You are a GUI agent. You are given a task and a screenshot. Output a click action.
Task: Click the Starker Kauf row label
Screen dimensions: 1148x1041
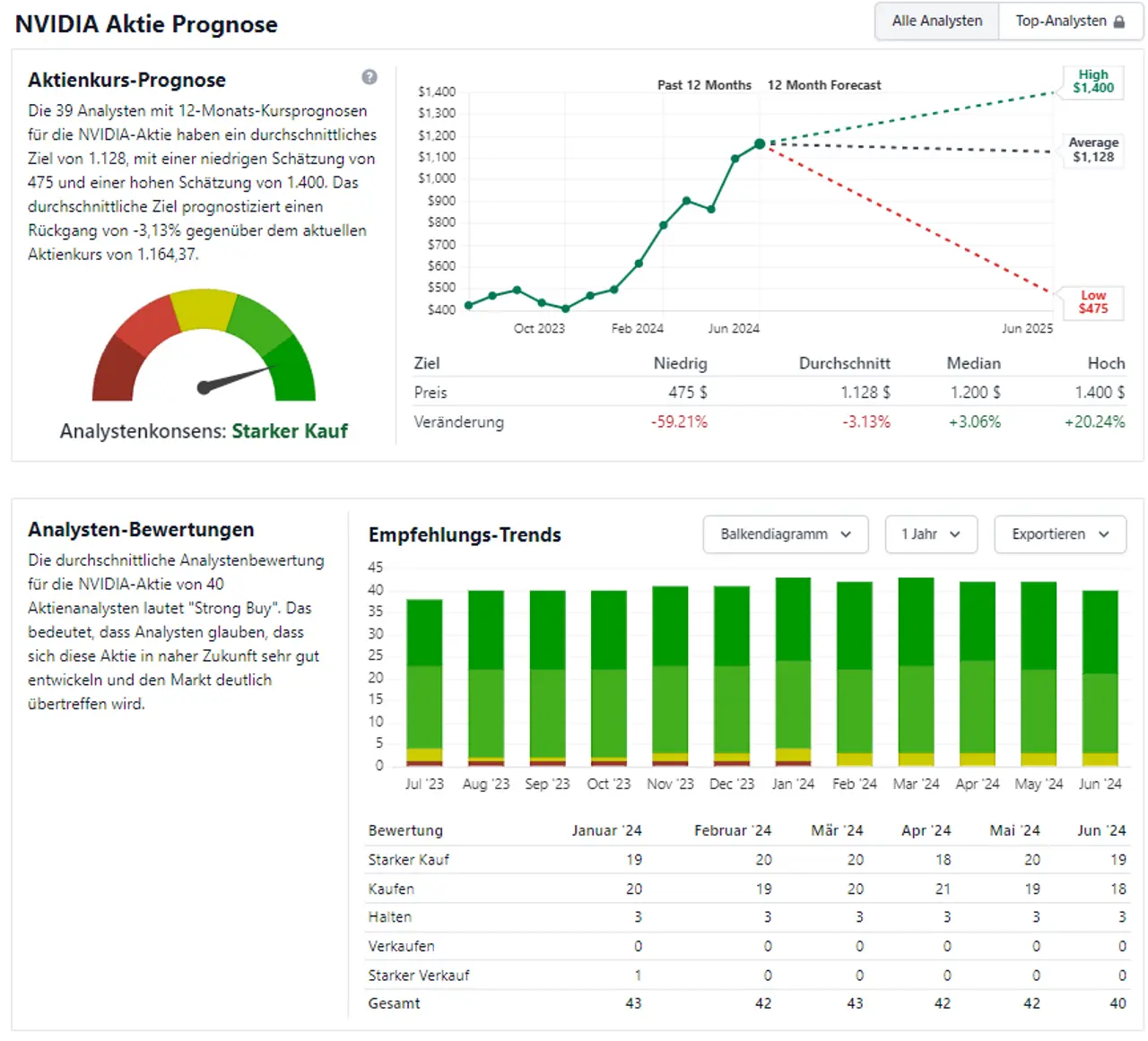click(408, 860)
